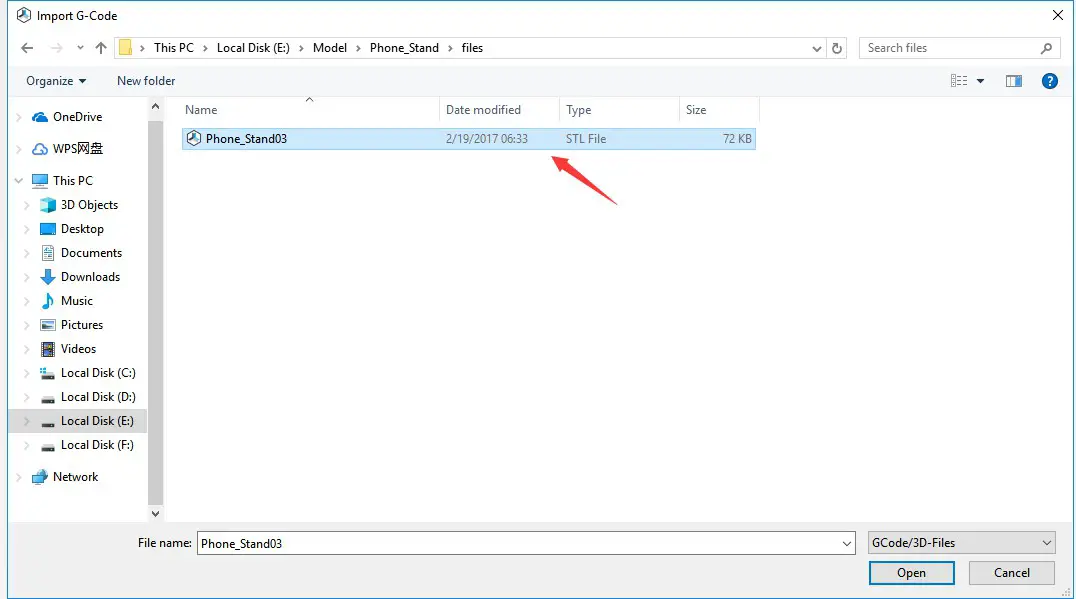Expand the File name combo box arrow
1076x599 pixels.
point(848,542)
